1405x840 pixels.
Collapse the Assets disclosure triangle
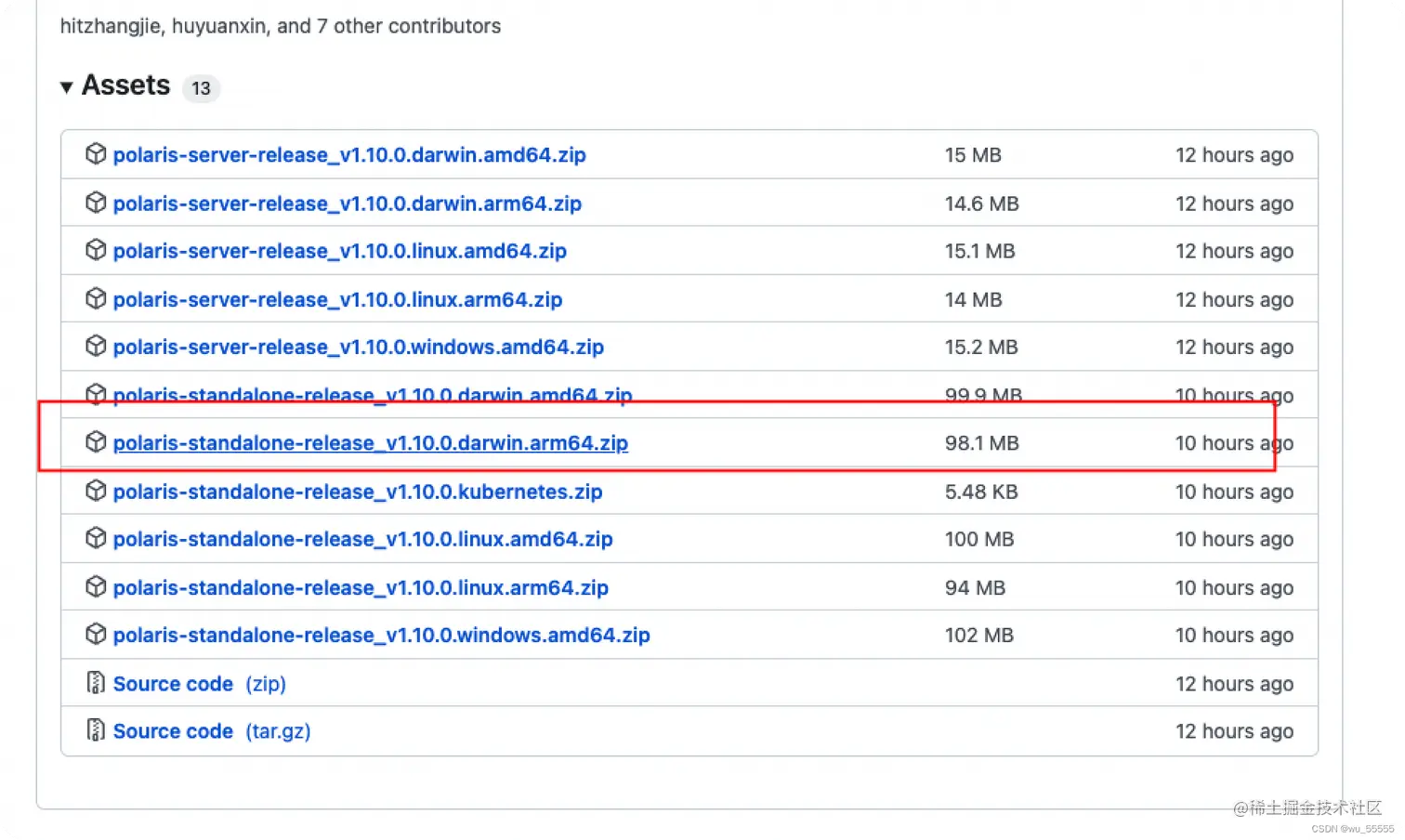pyautogui.click(x=67, y=87)
